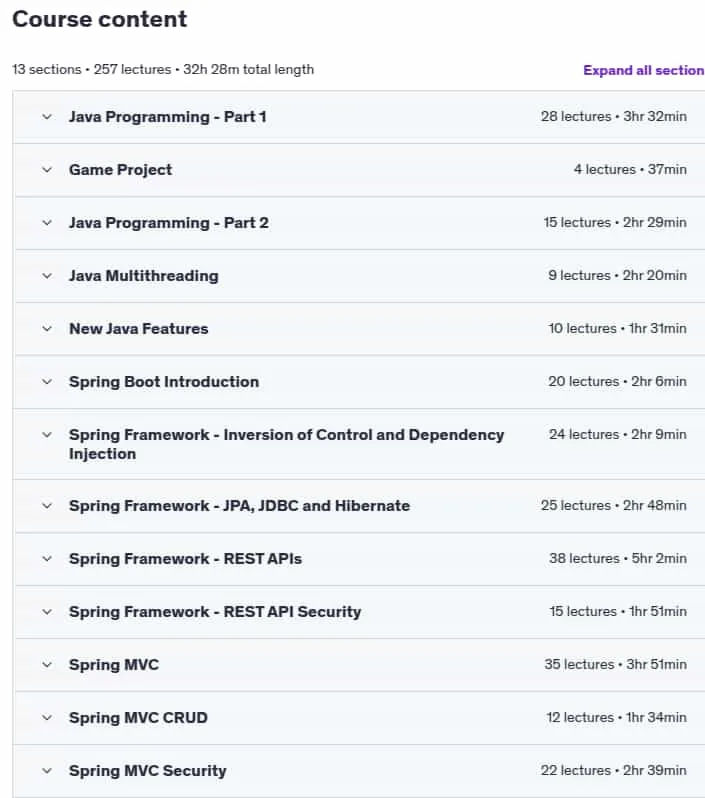Expand the Spring Boot Introduction chevron
The height and width of the screenshot is (798, 705).
point(47,382)
